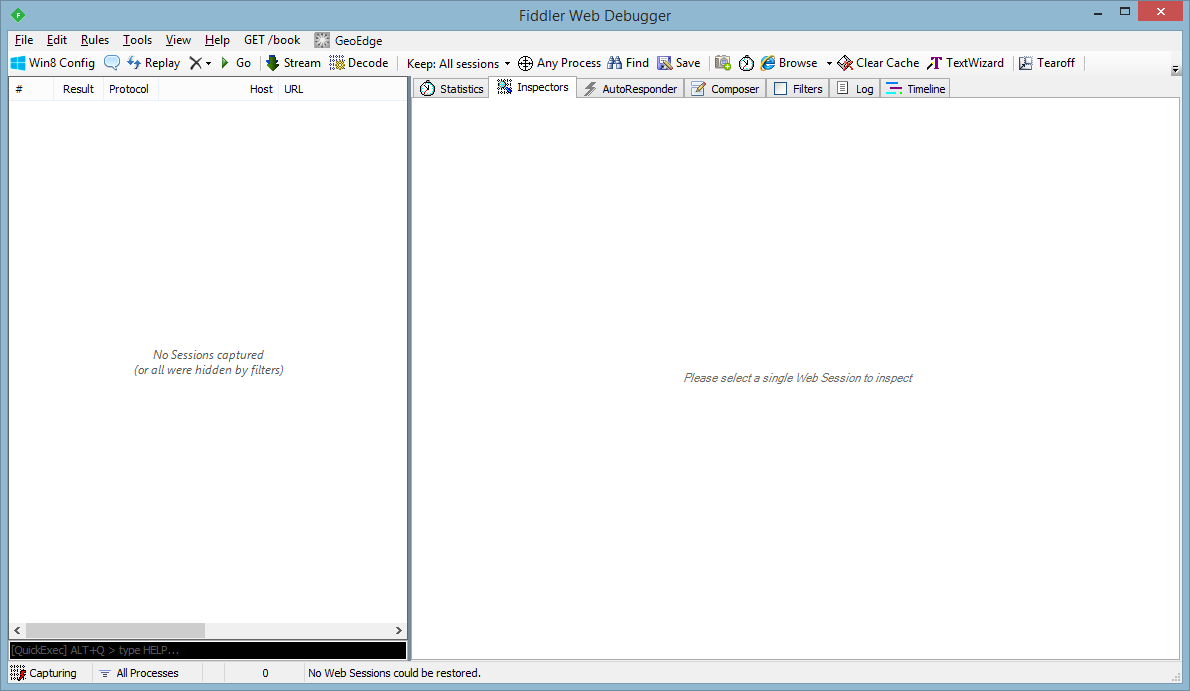Open the GeoEdge menu item
This screenshot has width=1190, height=691.
pos(348,40)
